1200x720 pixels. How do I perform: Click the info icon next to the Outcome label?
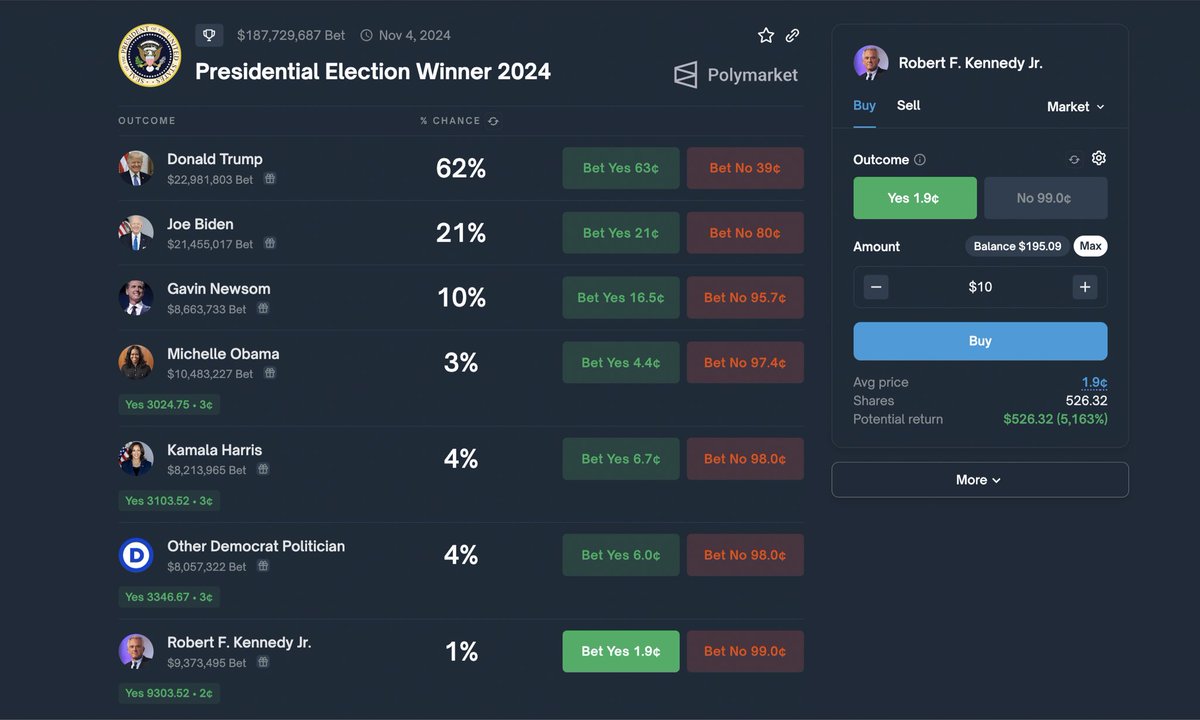click(920, 160)
